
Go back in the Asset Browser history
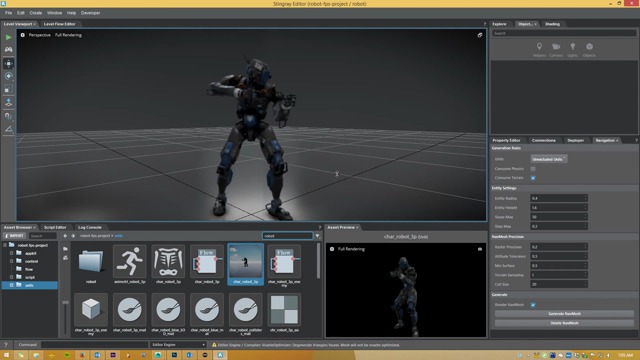[65, 236]
